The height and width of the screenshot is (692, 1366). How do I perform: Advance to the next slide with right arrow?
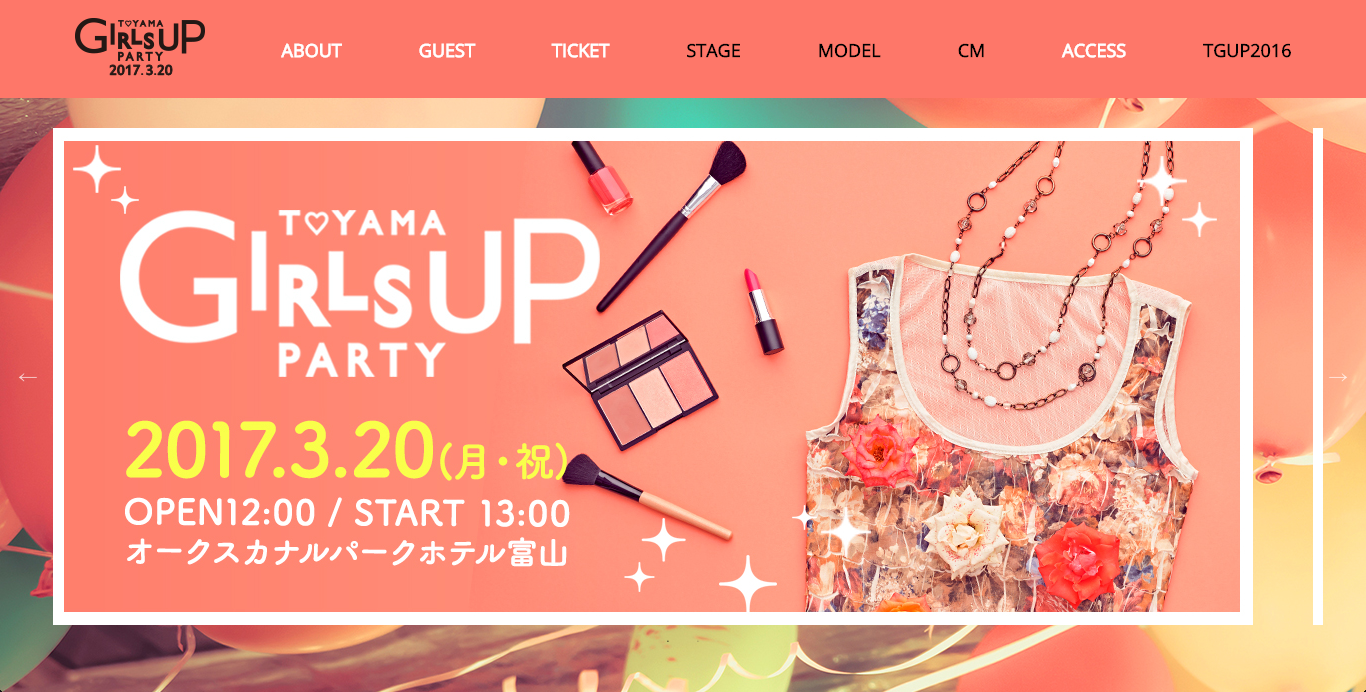coord(1338,377)
